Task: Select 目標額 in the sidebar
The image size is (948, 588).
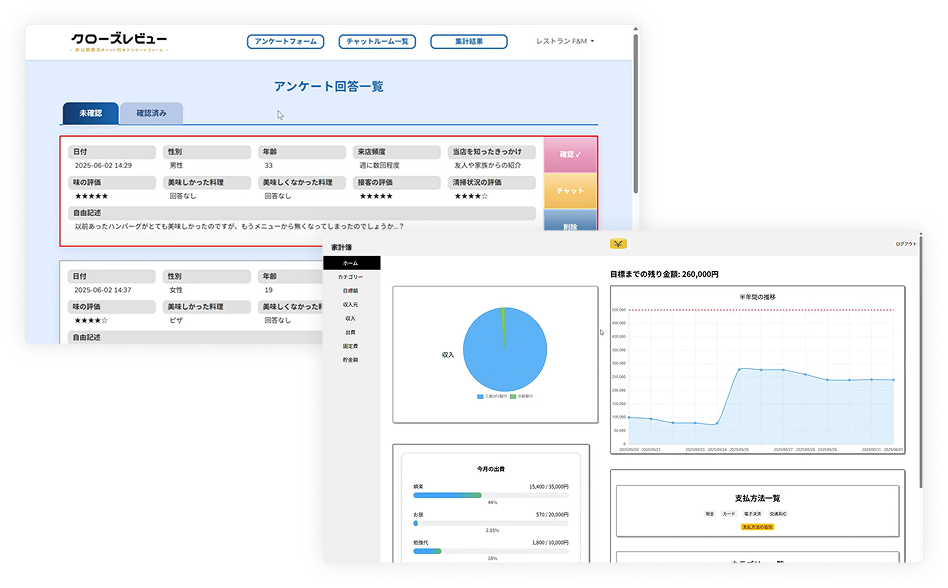Action: click(x=350, y=290)
